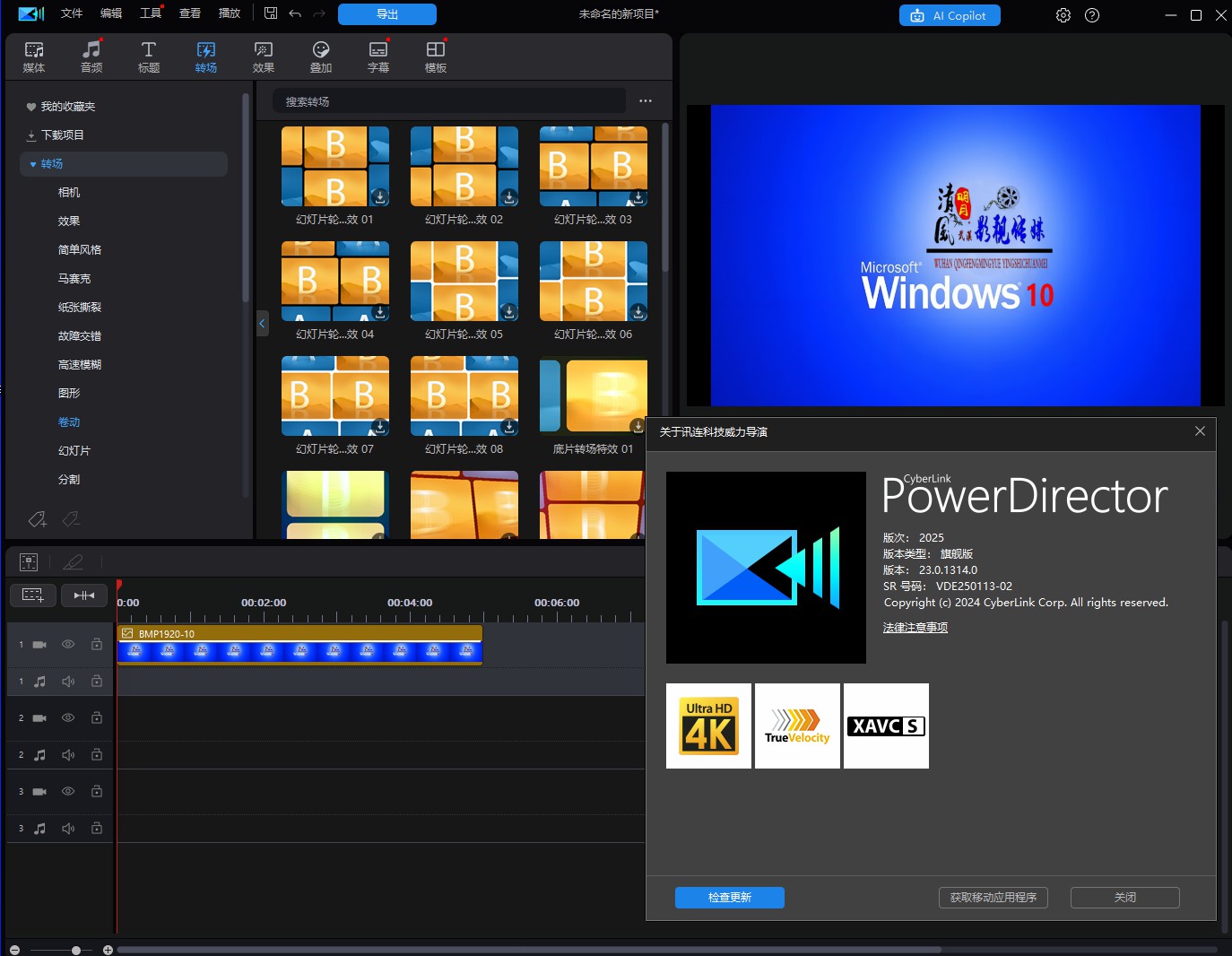Click the timeline edit pen icon
The image size is (1232, 956).
pyautogui.click(x=73, y=562)
